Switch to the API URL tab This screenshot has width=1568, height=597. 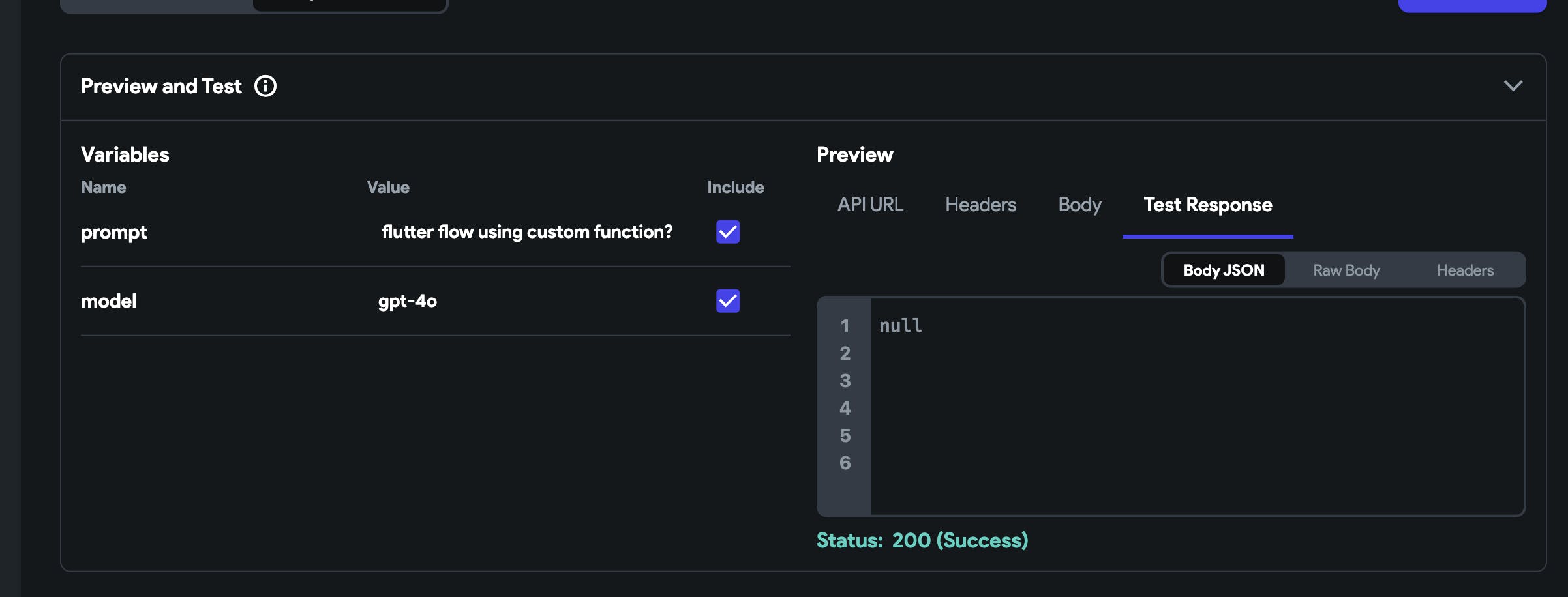point(870,205)
